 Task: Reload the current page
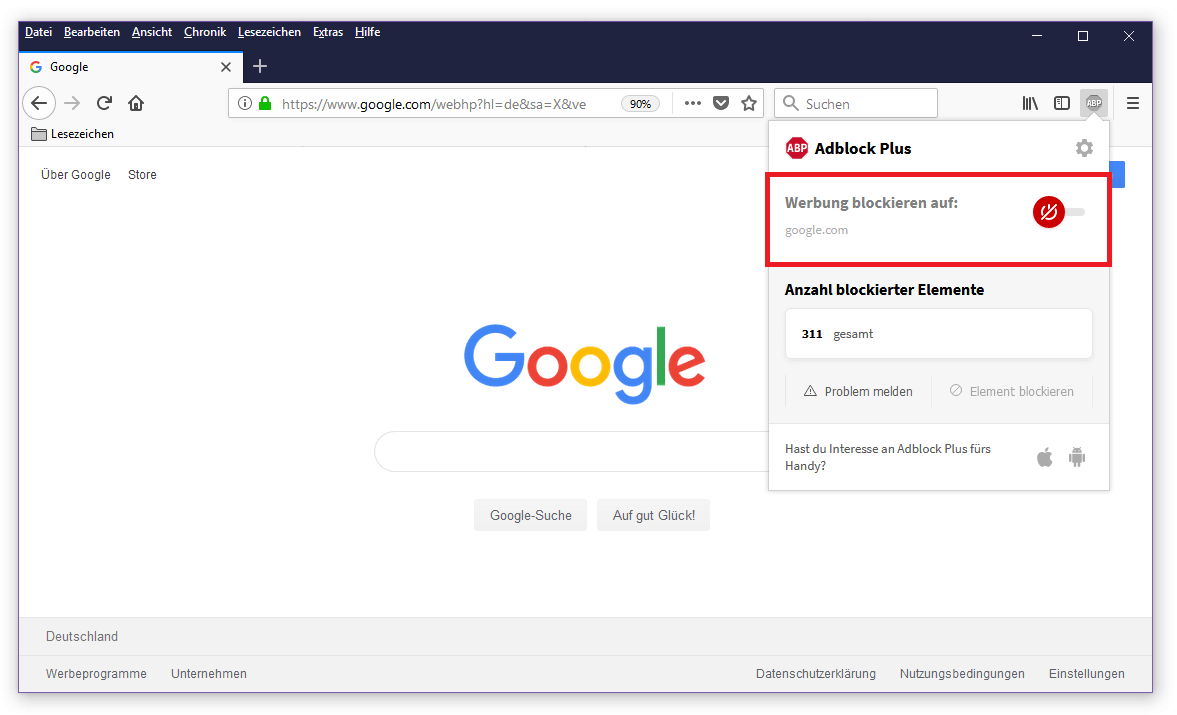coord(104,103)
